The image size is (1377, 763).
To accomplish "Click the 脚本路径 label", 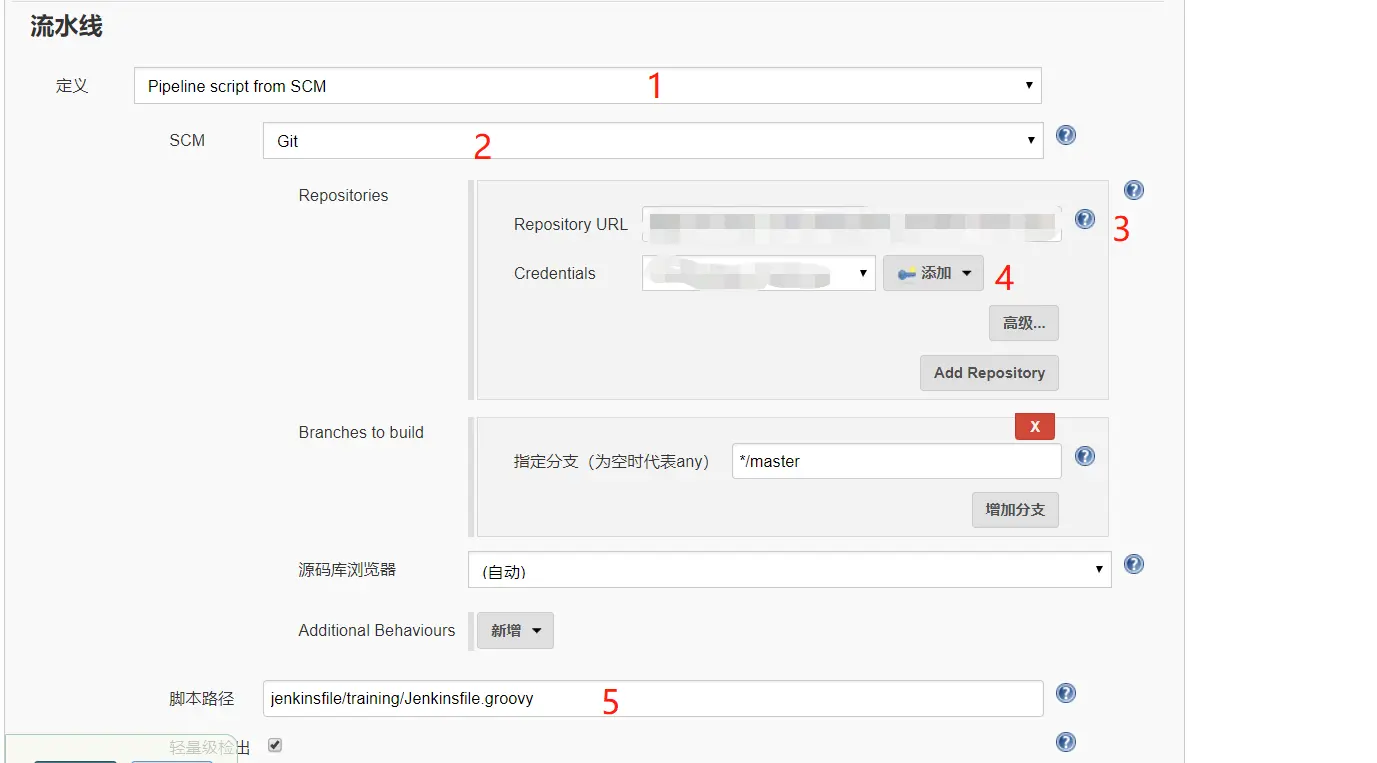I will [x=202, y=699].
